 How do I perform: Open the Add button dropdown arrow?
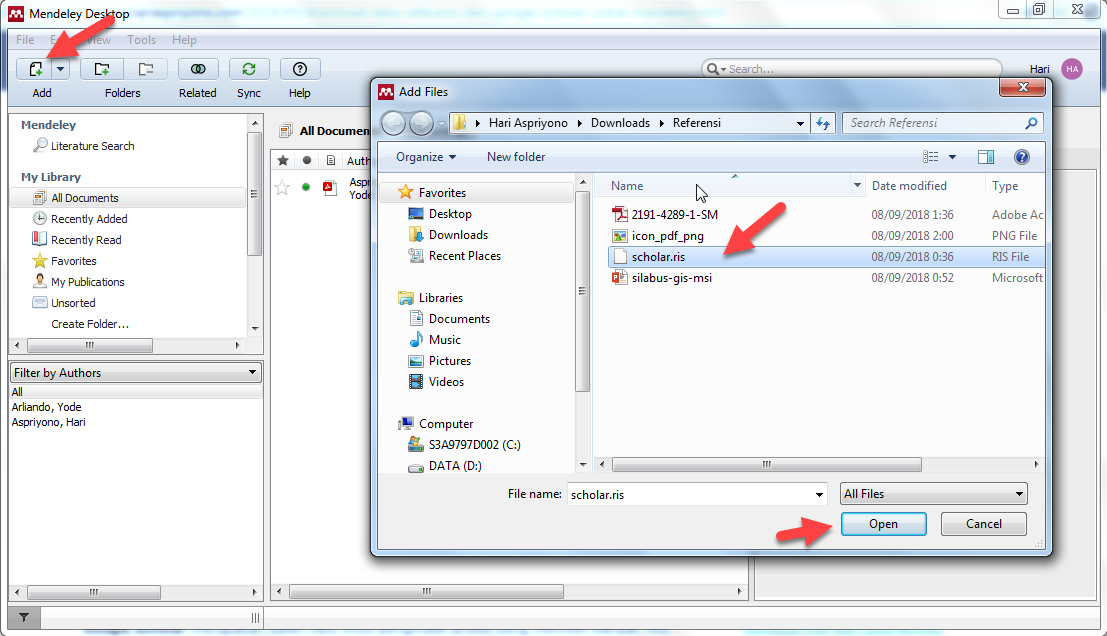point(61,69)
